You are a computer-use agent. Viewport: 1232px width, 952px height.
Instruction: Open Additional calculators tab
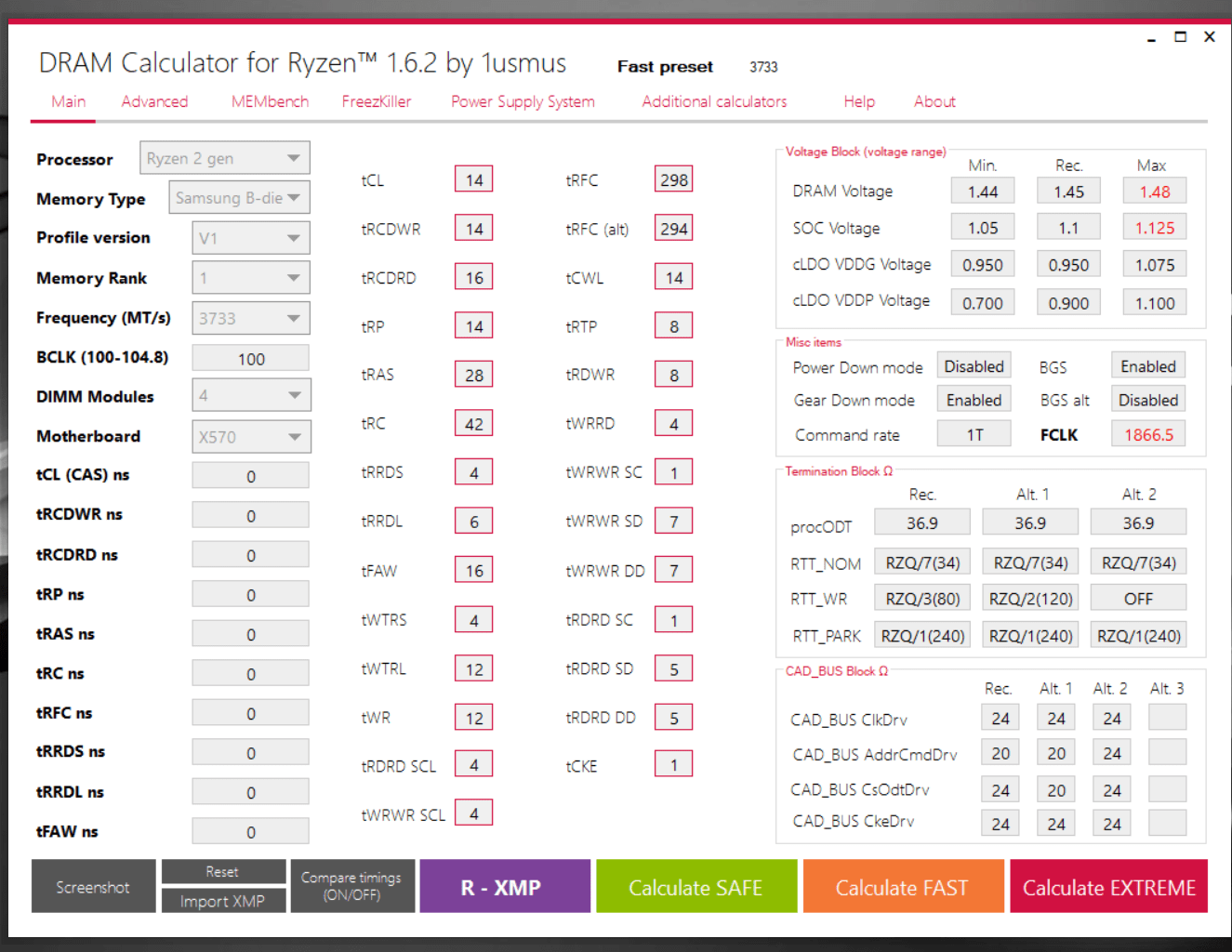[x=714, y=101]
